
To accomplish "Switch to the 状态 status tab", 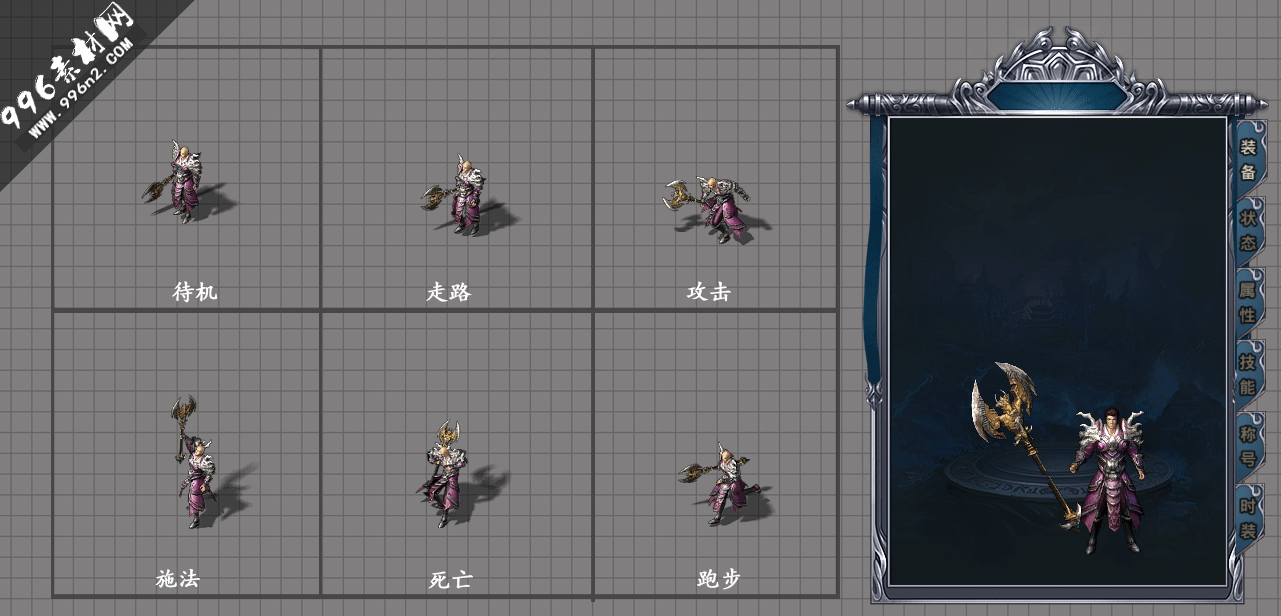I will coord(1248,230).
